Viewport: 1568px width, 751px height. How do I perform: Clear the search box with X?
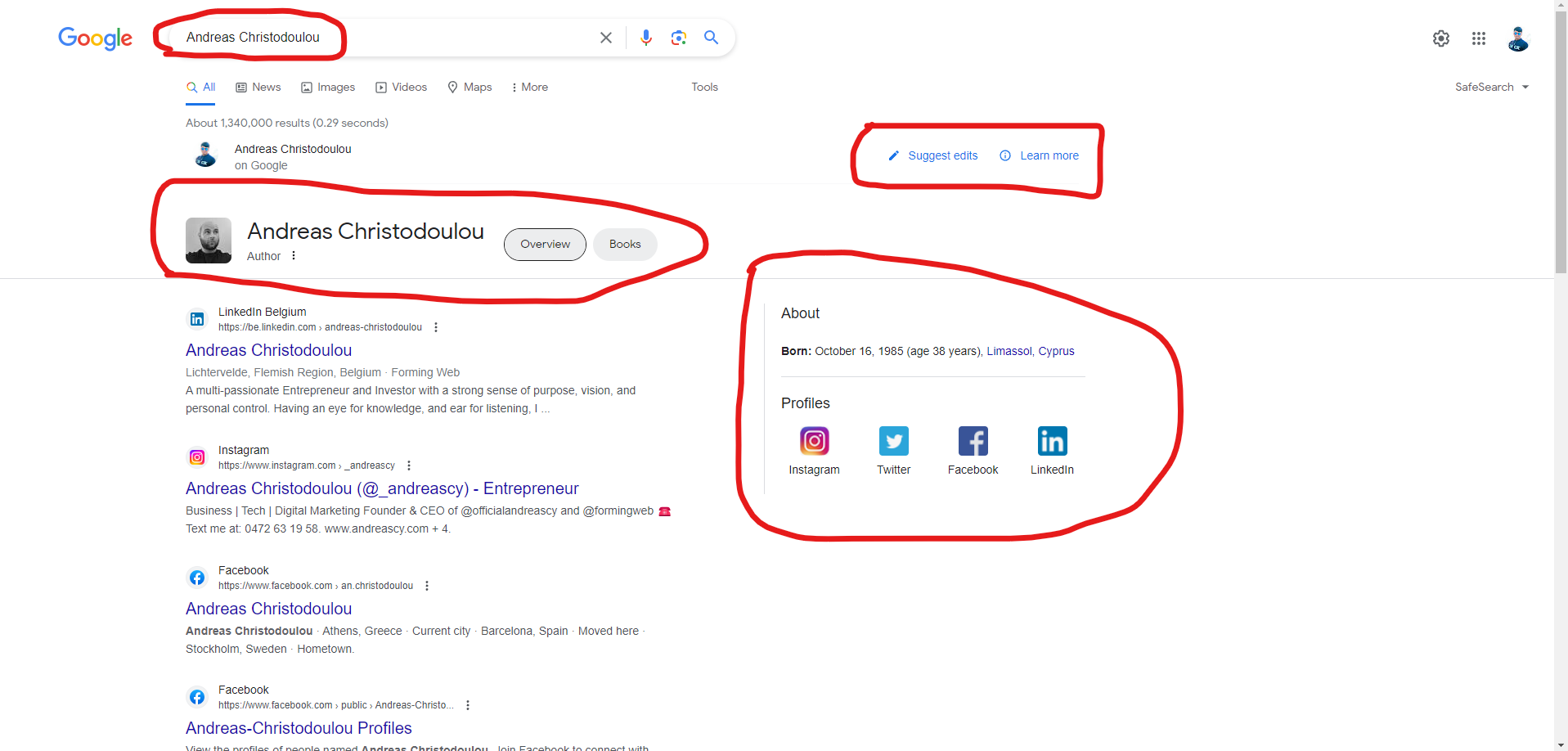point(606,38)
